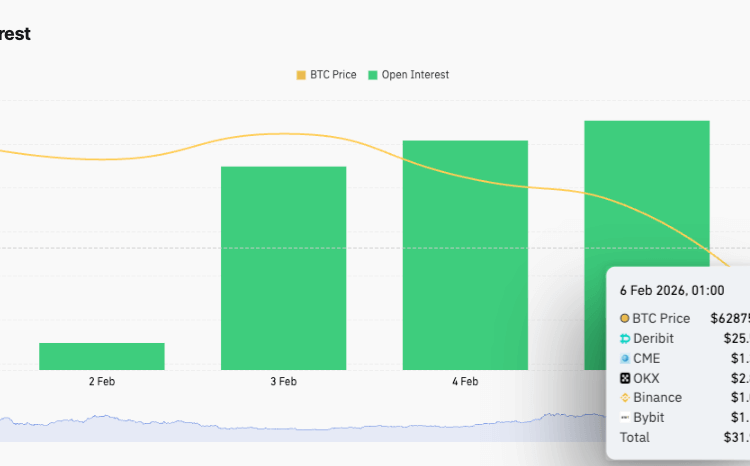Click the range navigator mini chart
750x466 pixels.
pyautogui.click(x=300, y=428)
